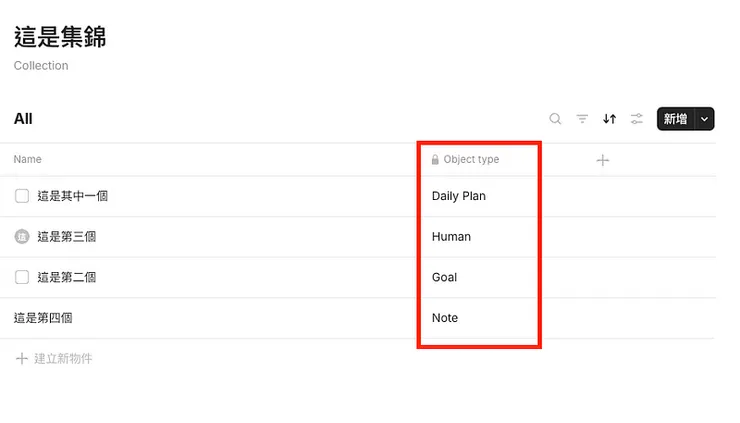The image size is (740, 423).
Task: Toggle the checkbox for 這是第二個
Action: coord(22,277)
